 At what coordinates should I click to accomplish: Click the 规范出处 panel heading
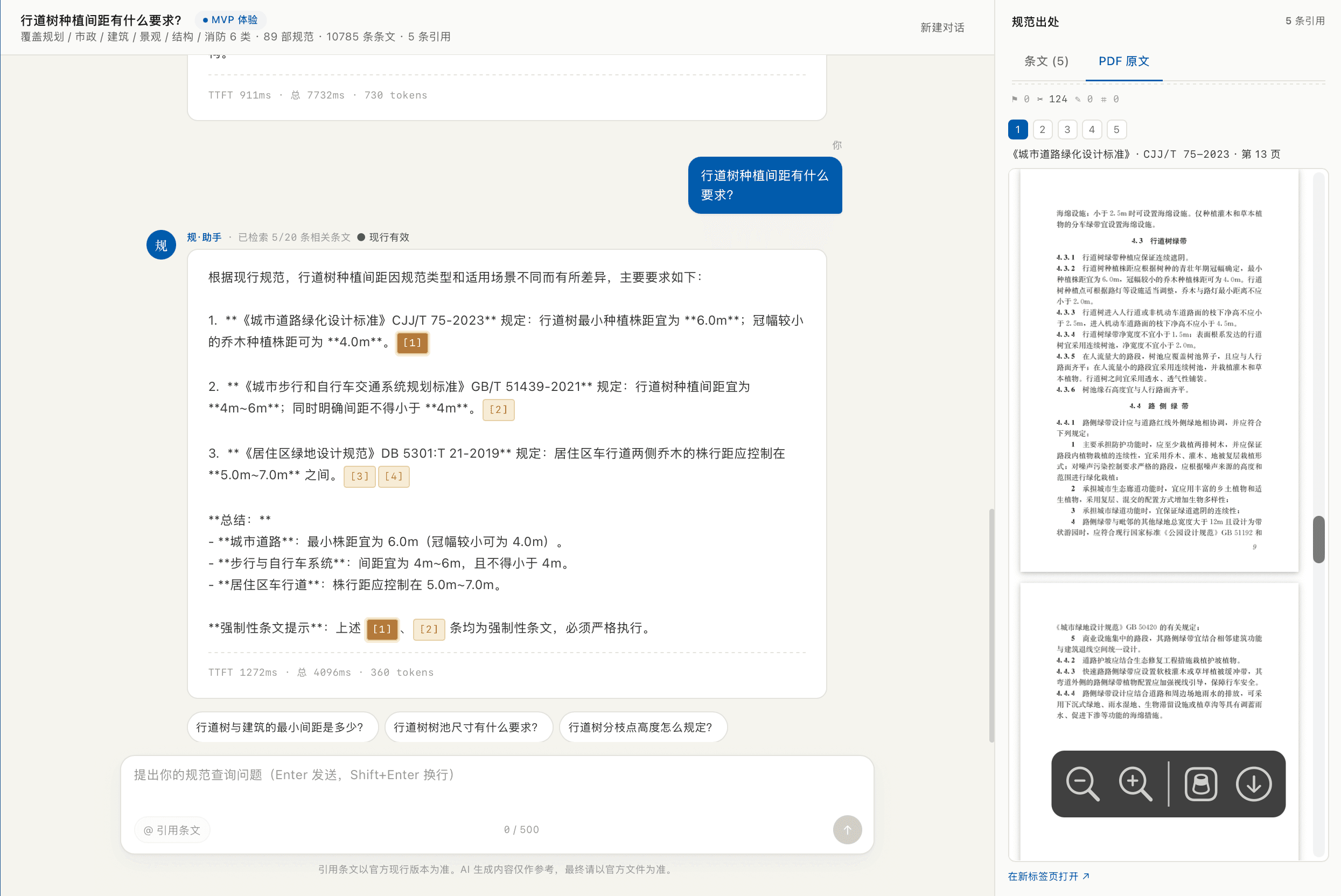[x=1035, y=22]
